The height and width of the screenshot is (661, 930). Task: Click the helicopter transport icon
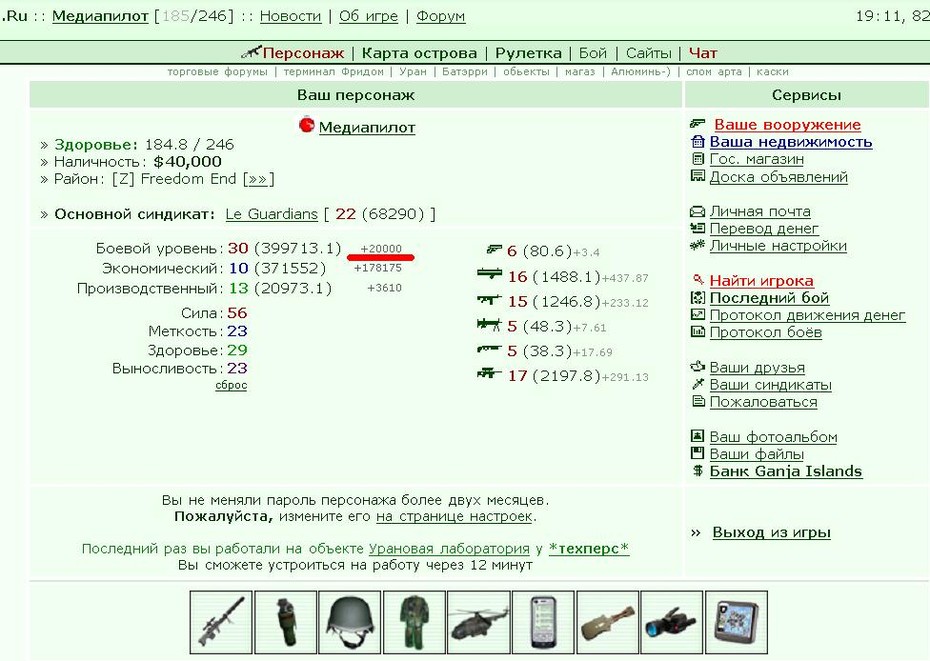coord(479,622)
